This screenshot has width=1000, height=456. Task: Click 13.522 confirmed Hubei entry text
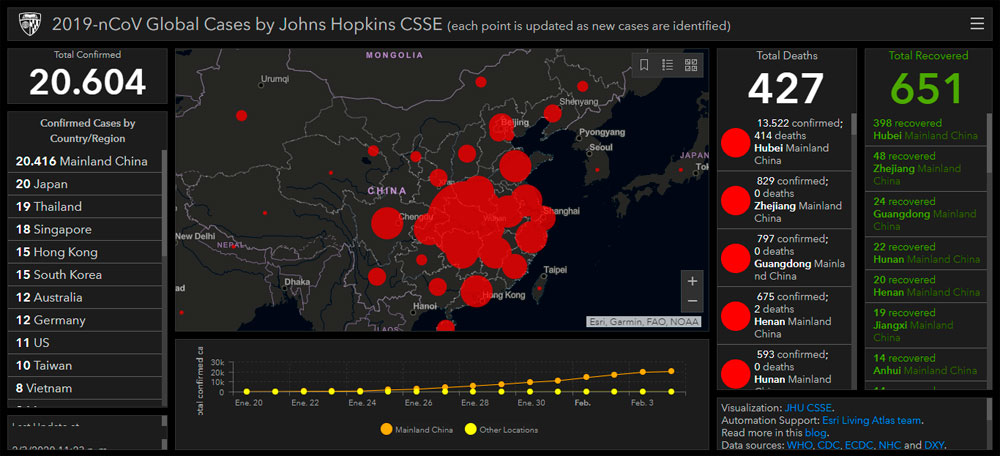click(x=800, y=142)
